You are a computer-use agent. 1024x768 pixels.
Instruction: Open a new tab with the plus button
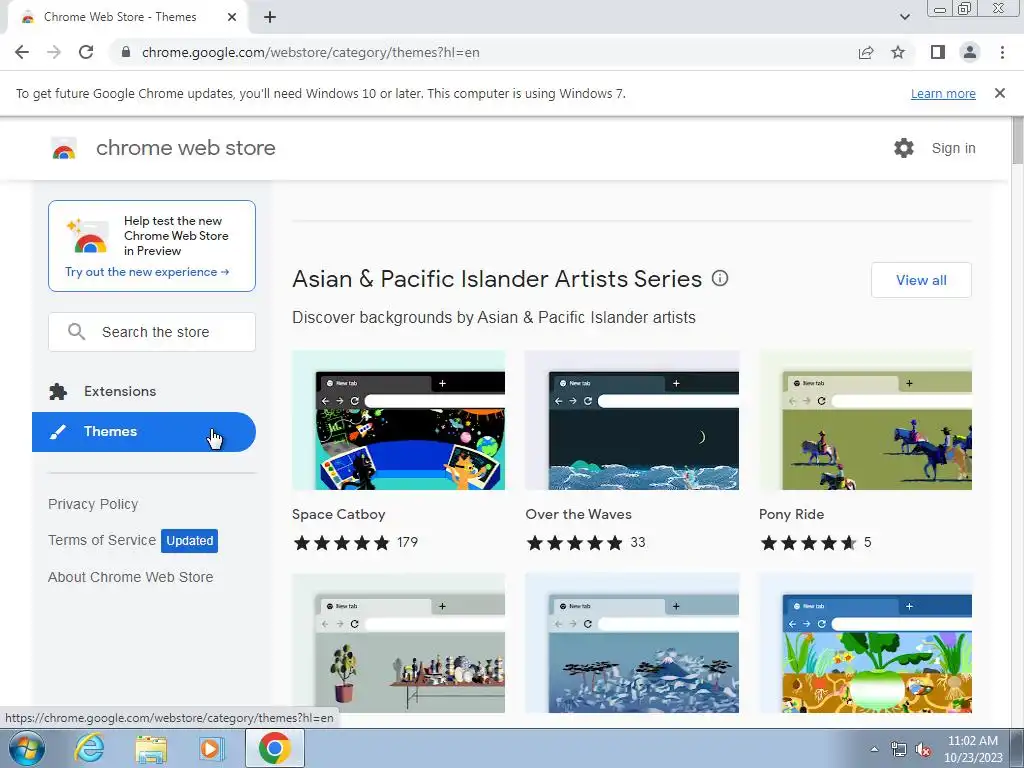[270, 17]
